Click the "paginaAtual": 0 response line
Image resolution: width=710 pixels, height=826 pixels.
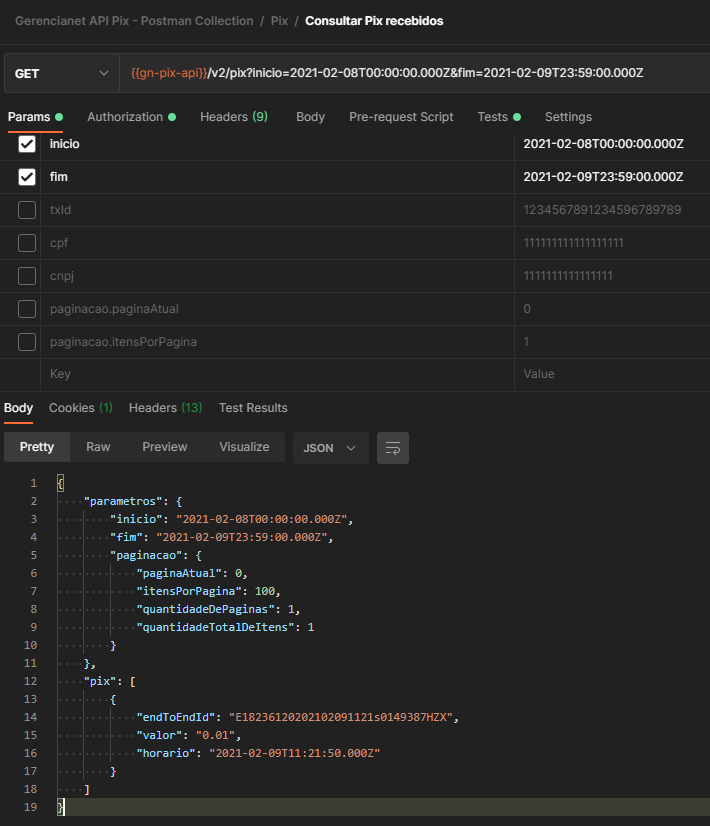192,573
